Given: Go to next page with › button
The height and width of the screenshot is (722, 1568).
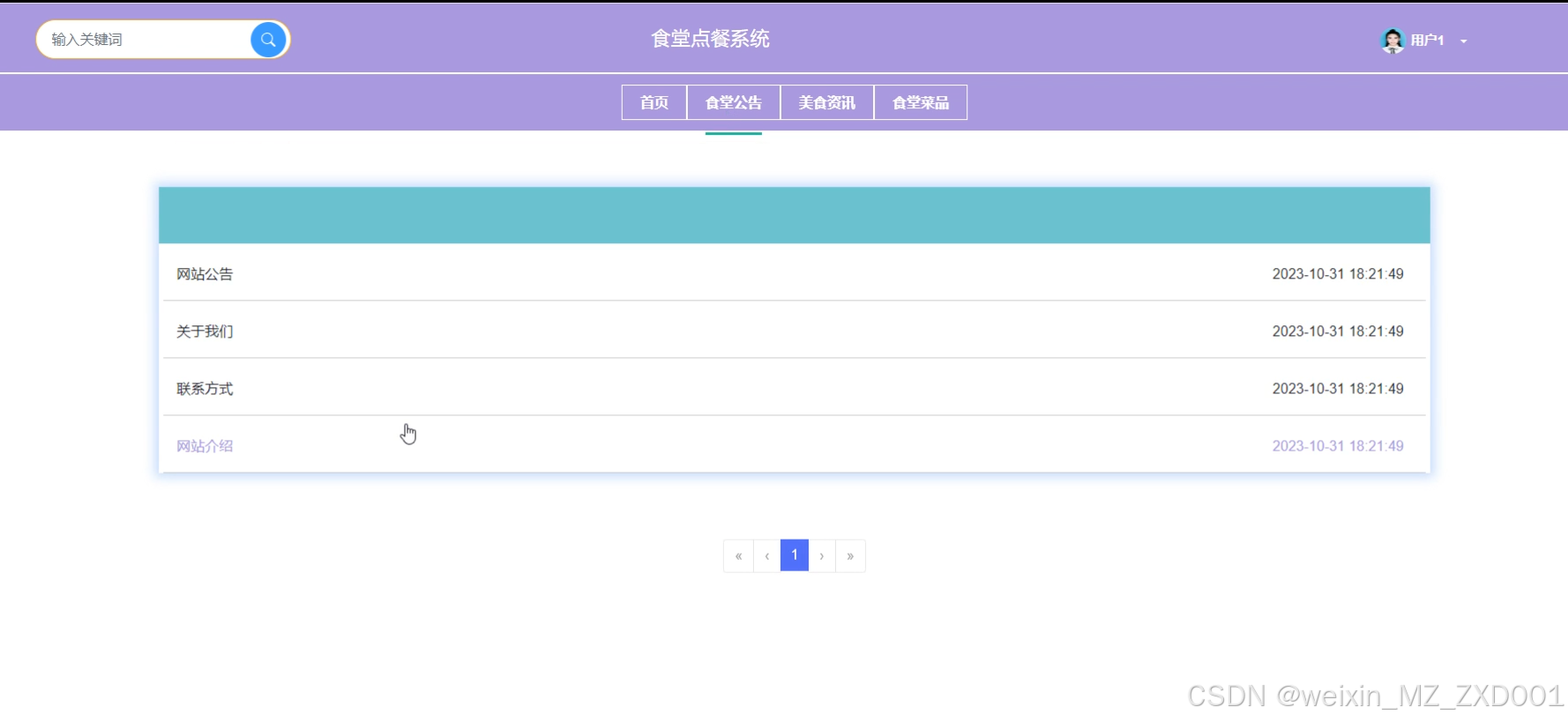Looking at the screenshot, I should tap(822, 555).
